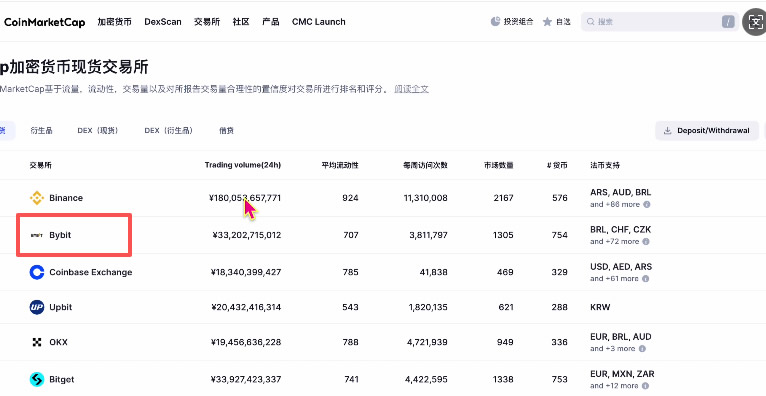This screenshot has width=766, height=396.
Task: Open the 加密货币 menu
Action: coord(114,22)
